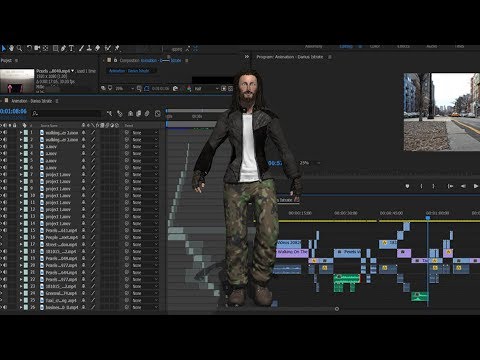Viewport: 480px width, 360px height.
Task: Select the arrow Selection tool
Action: [4, 48]
